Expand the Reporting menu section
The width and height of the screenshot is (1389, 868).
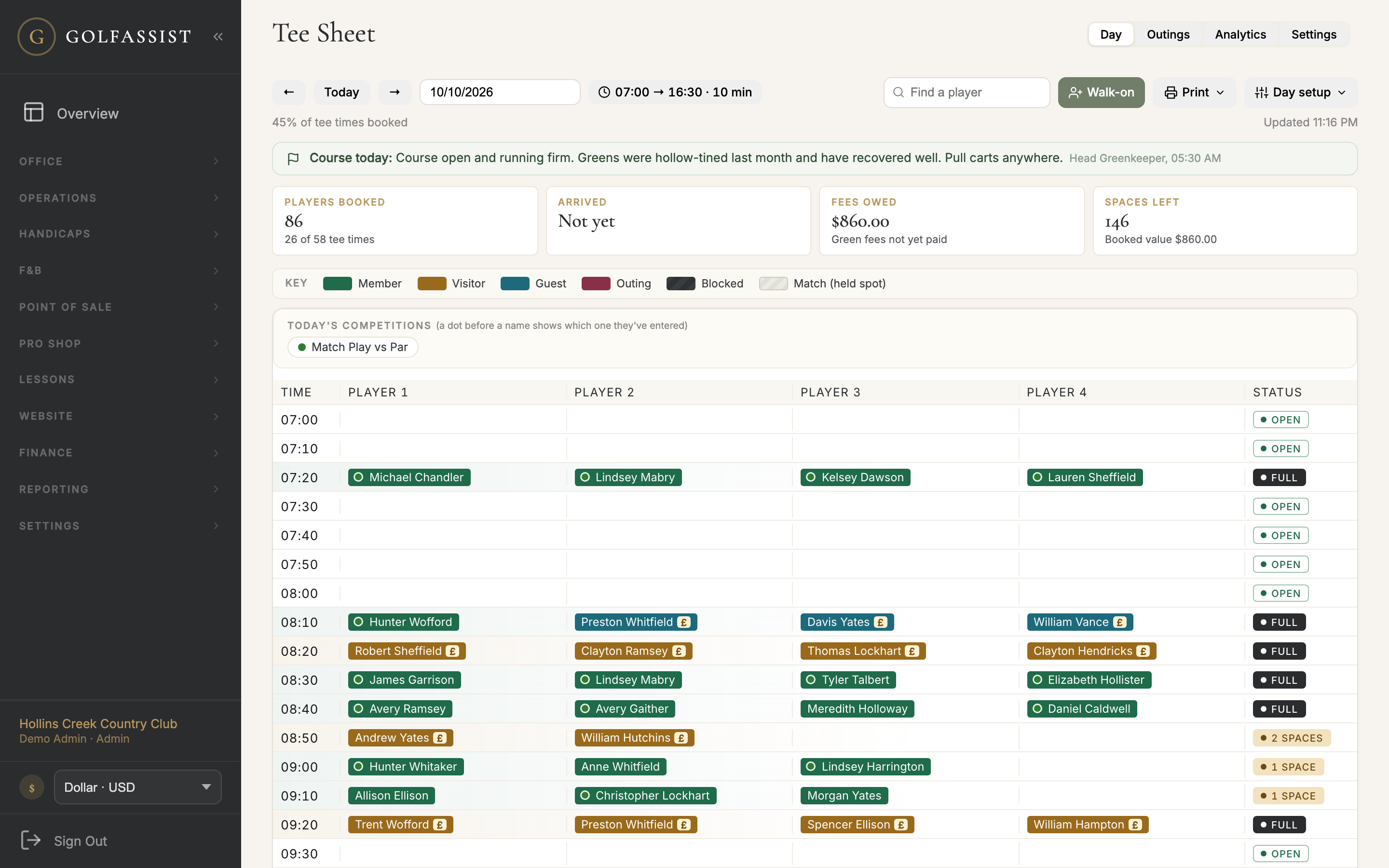tap(120, 489)
